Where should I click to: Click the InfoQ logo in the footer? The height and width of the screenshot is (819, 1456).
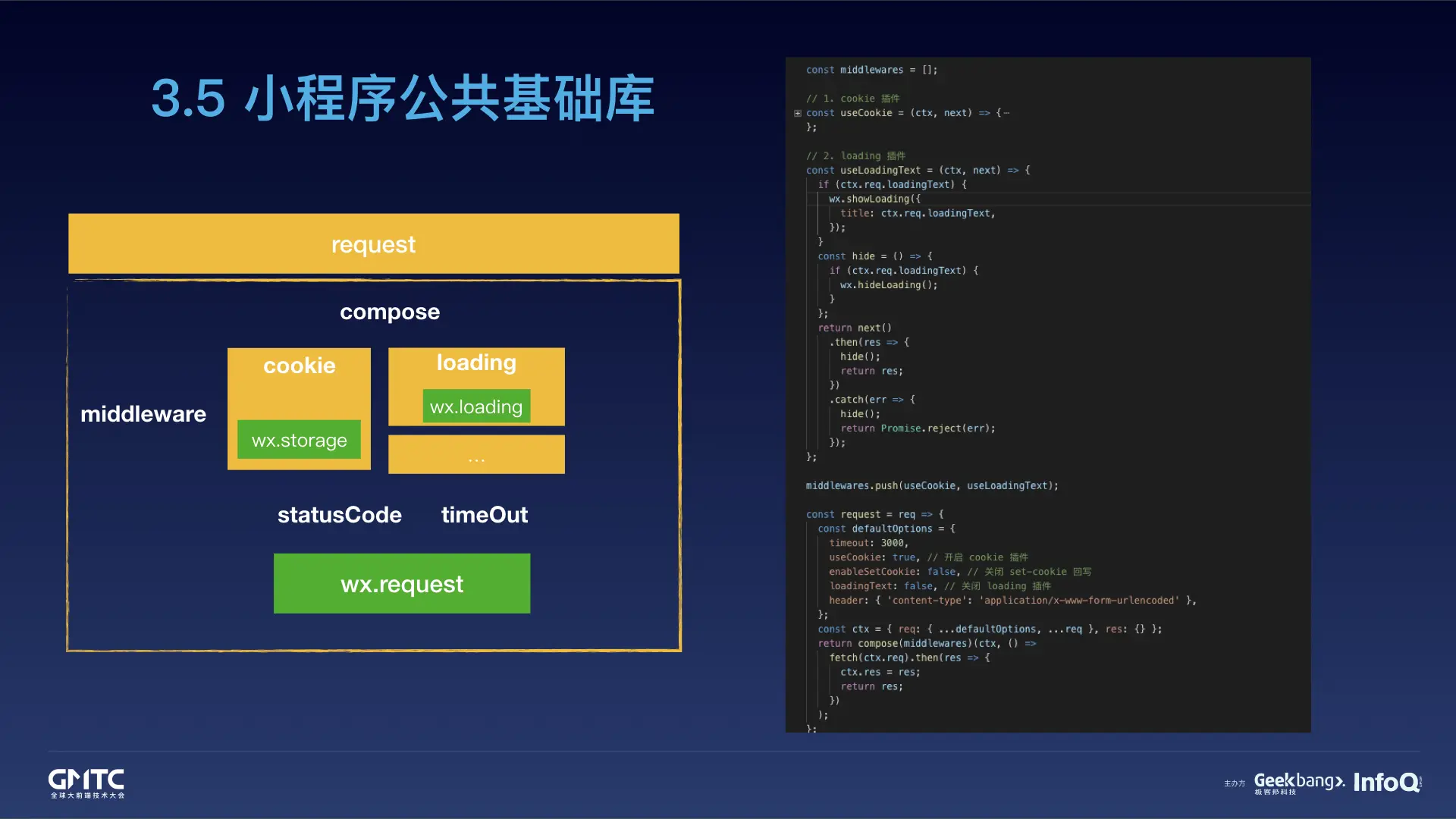(1387, 783)
